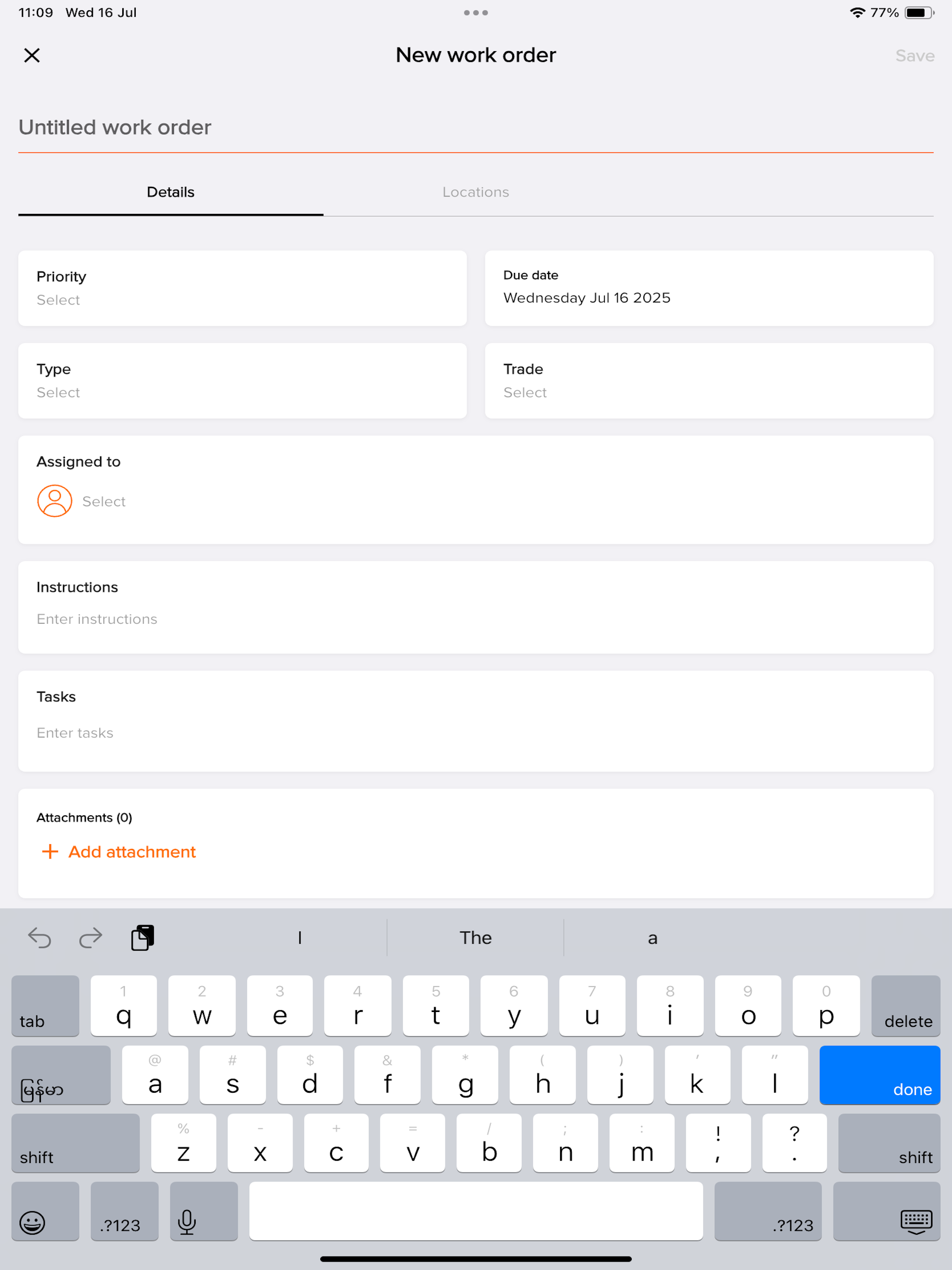Focus the Enter tasks field

(476, 721)
